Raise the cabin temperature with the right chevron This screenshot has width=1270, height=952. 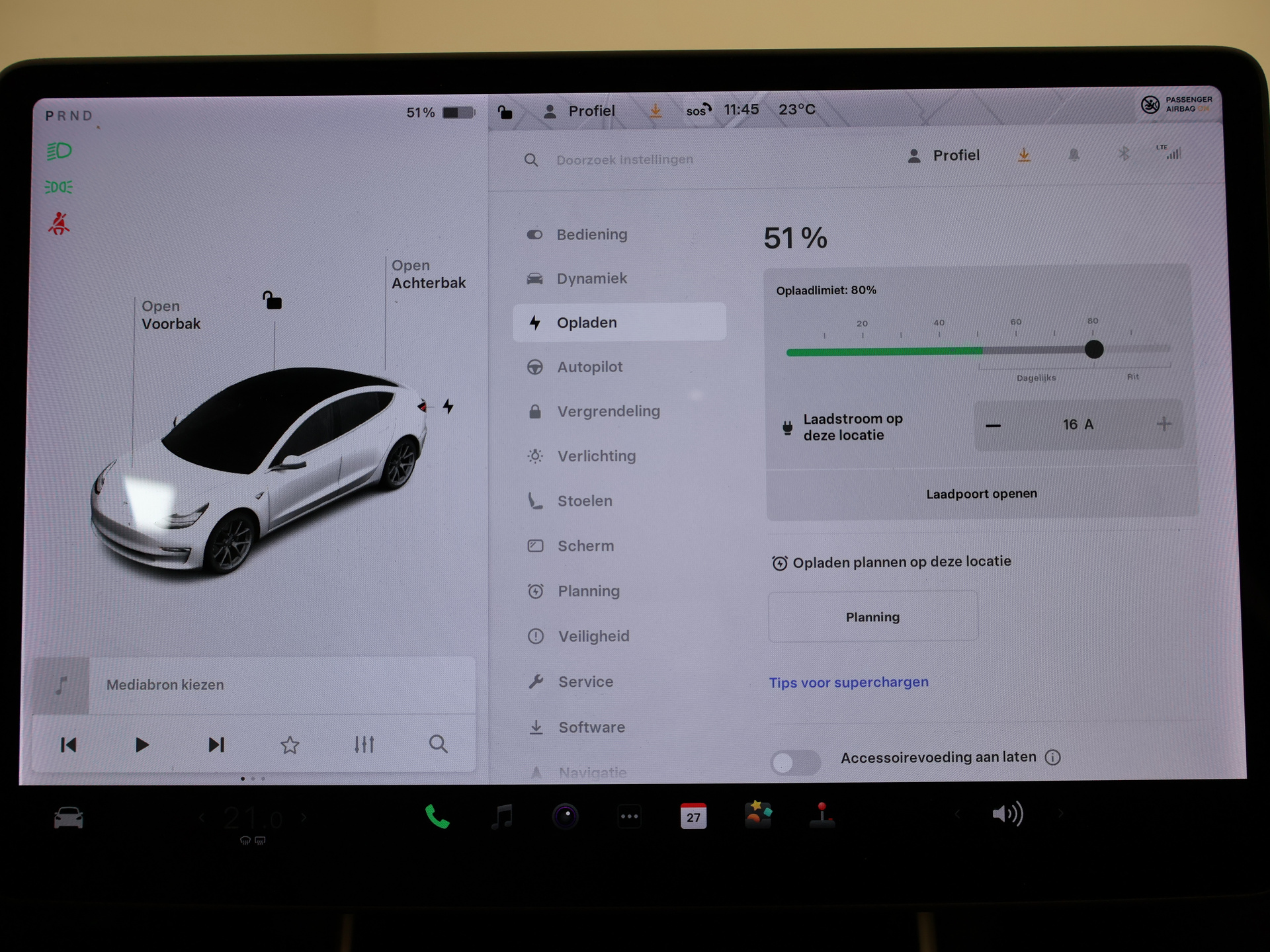point(304,818)
